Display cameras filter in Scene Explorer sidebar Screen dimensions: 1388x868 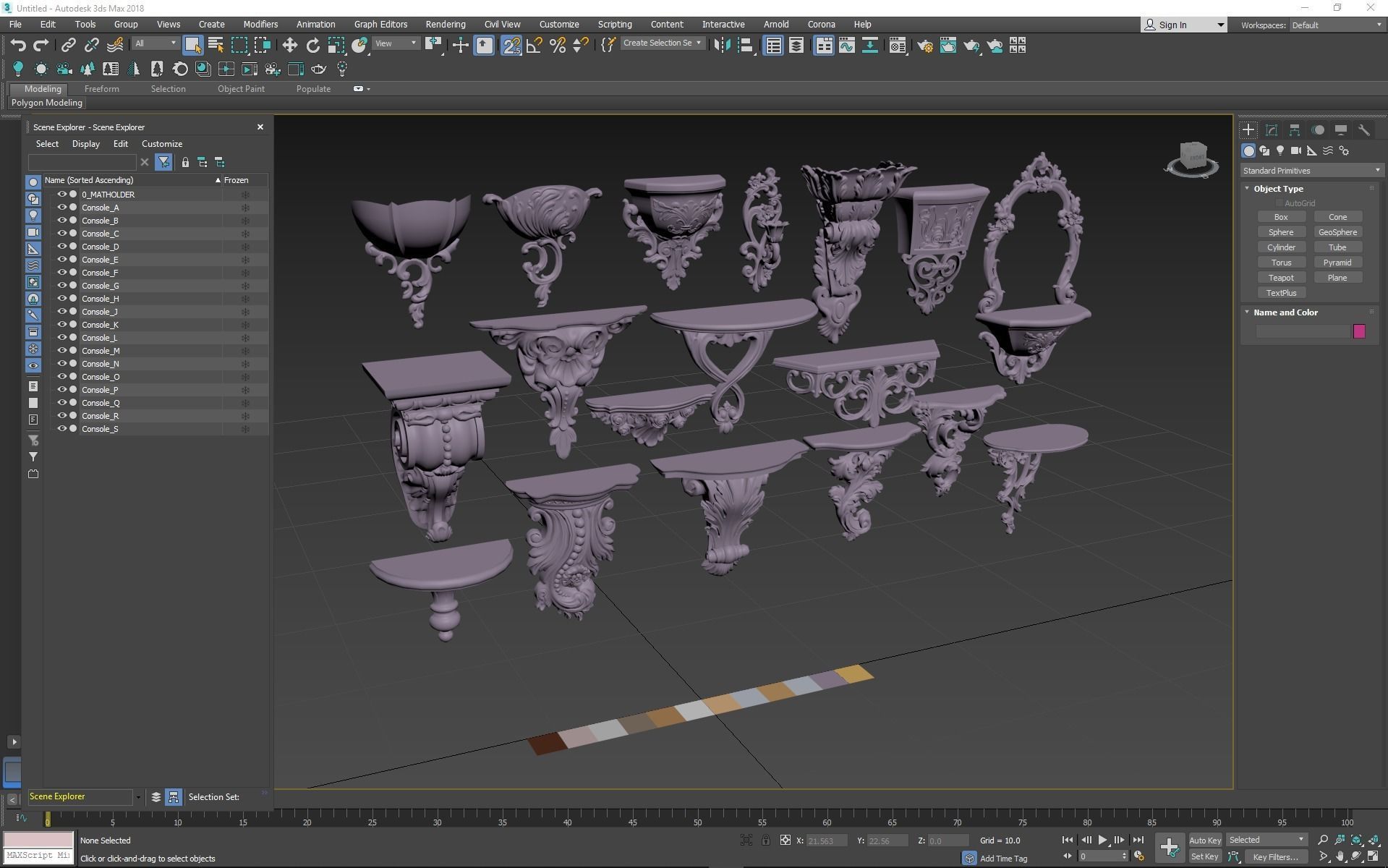pyautogui.click(x=33, y=232)
